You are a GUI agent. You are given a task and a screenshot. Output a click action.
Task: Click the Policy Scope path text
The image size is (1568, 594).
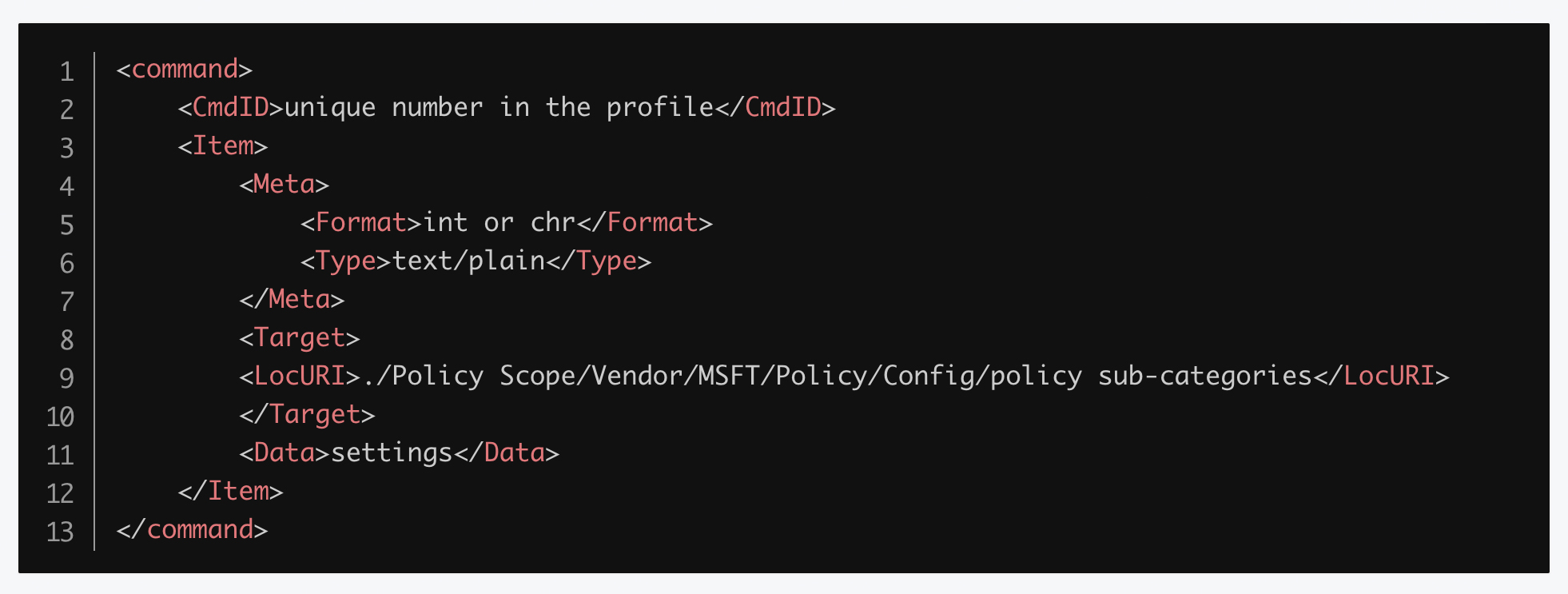tap(837, 377)
